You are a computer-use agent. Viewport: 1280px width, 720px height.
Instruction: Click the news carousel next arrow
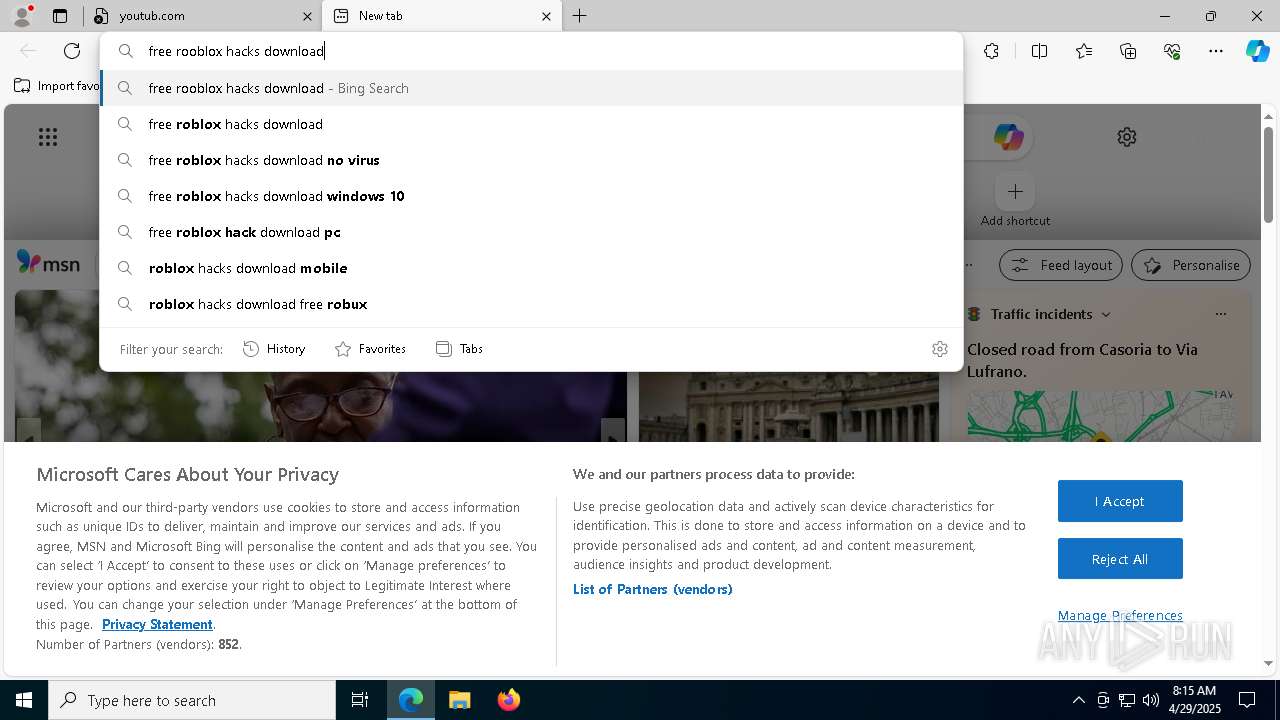coord(612,432)
